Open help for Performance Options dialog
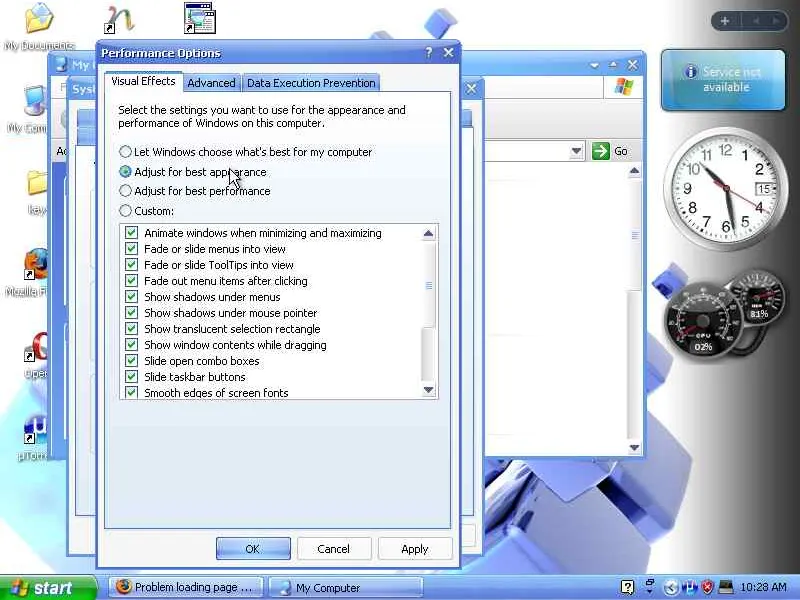800x600 pixels. pos(429,53)
